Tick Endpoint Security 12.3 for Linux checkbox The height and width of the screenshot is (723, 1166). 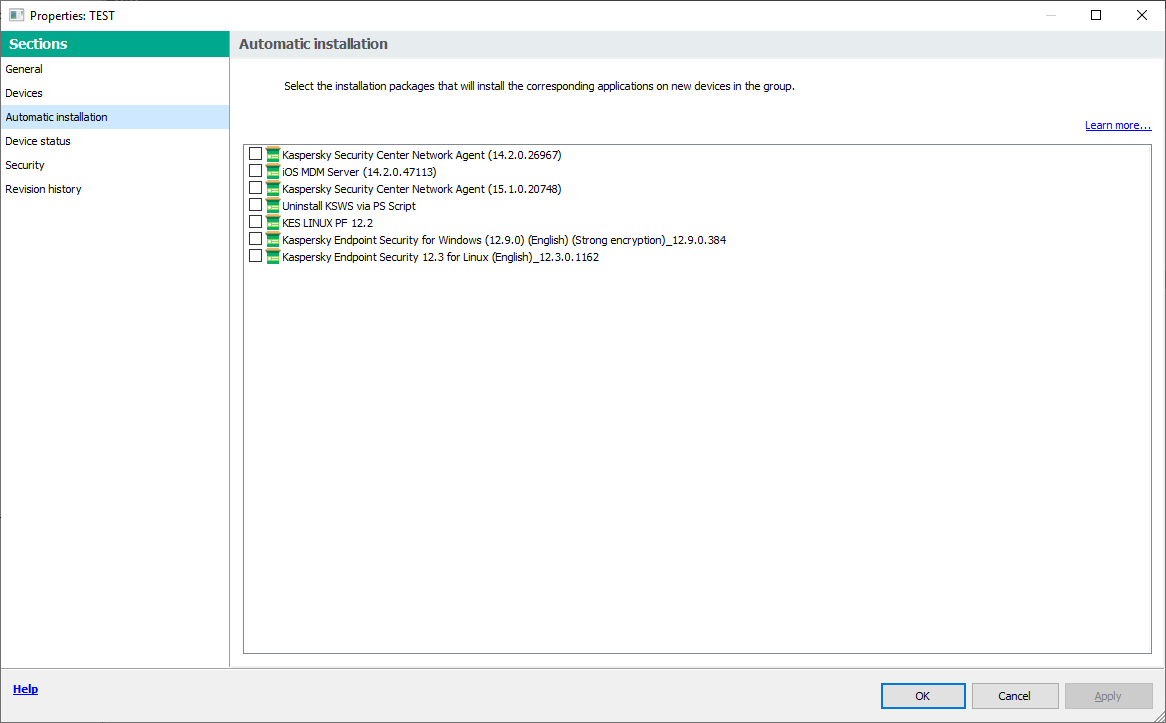click(x=255, y=256)
